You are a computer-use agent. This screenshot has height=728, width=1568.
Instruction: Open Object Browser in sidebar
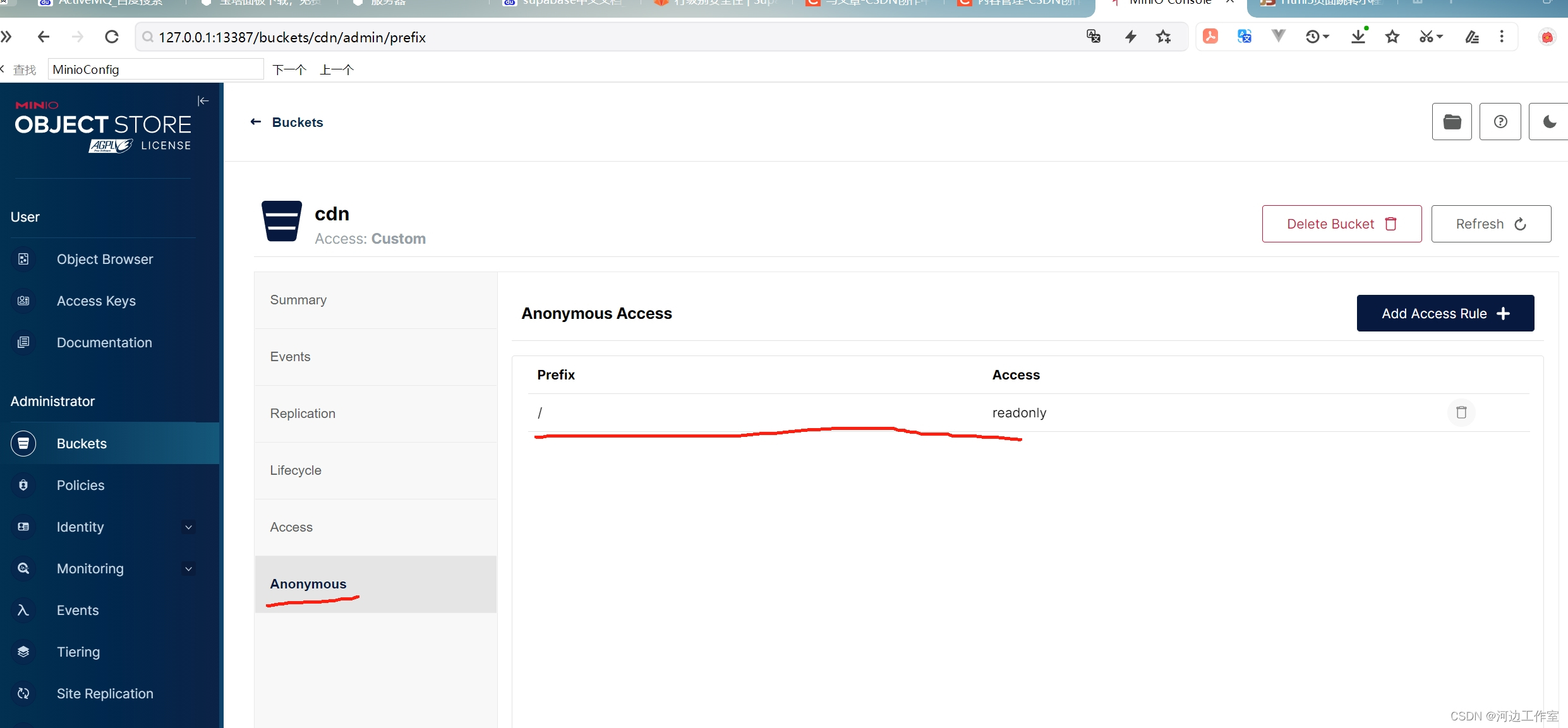(x=104, y=259)
